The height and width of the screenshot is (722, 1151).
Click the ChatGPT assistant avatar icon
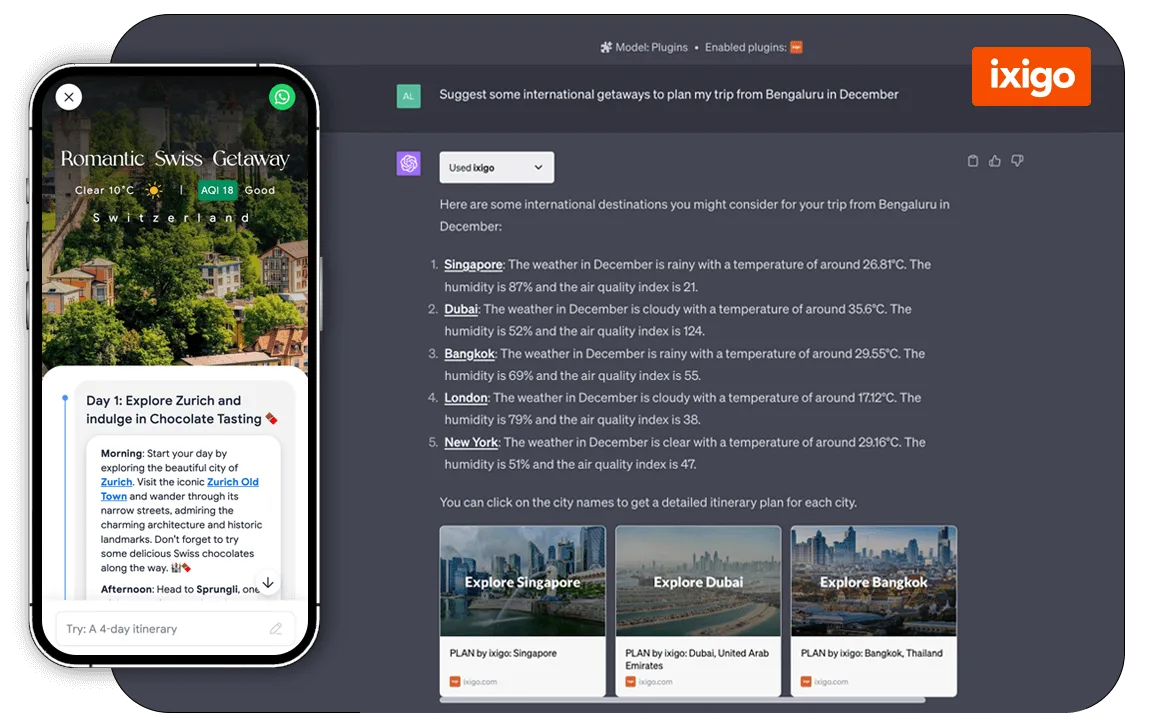[409, 164]
